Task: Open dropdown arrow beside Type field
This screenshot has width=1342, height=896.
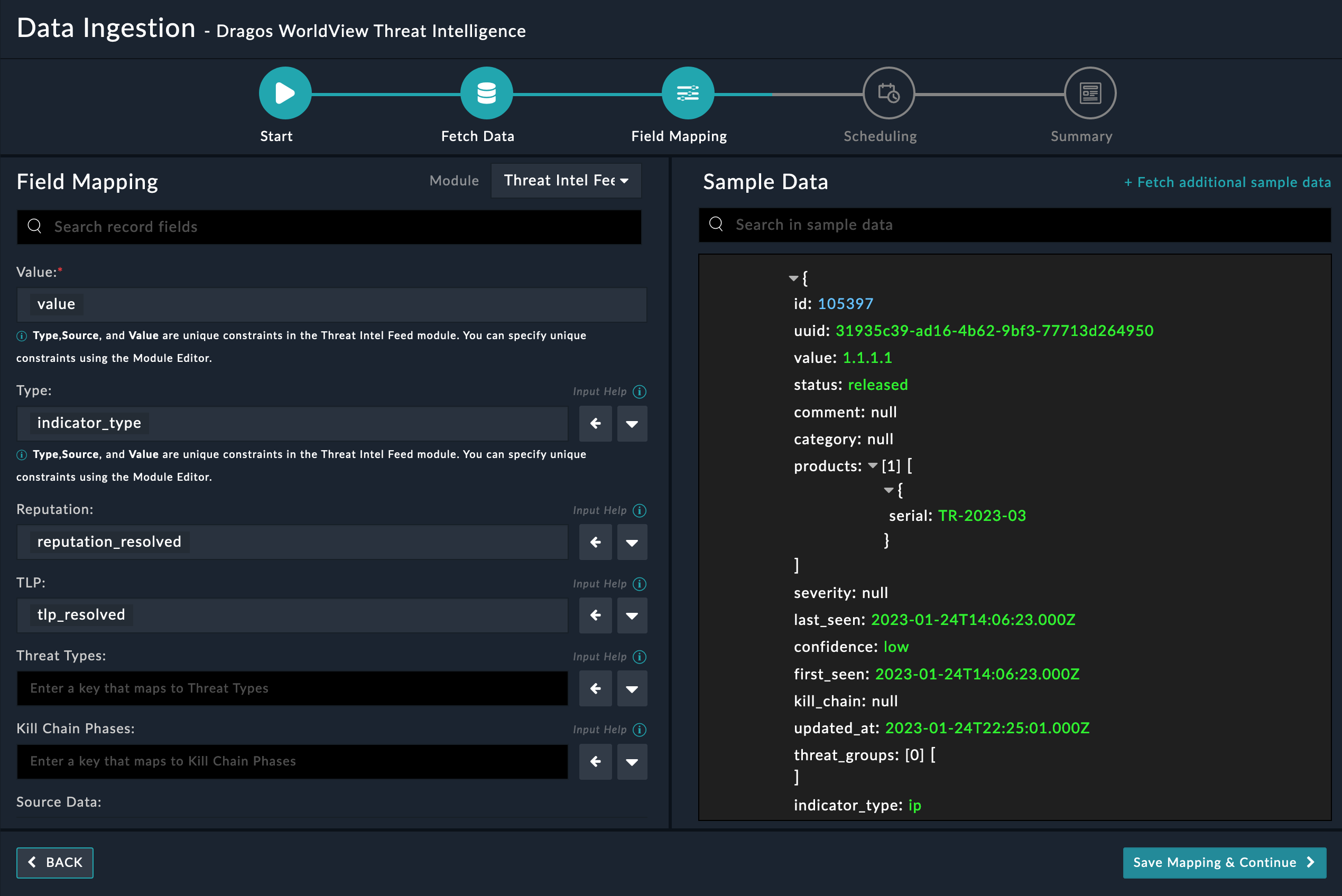Action: [x=632, y=424]
